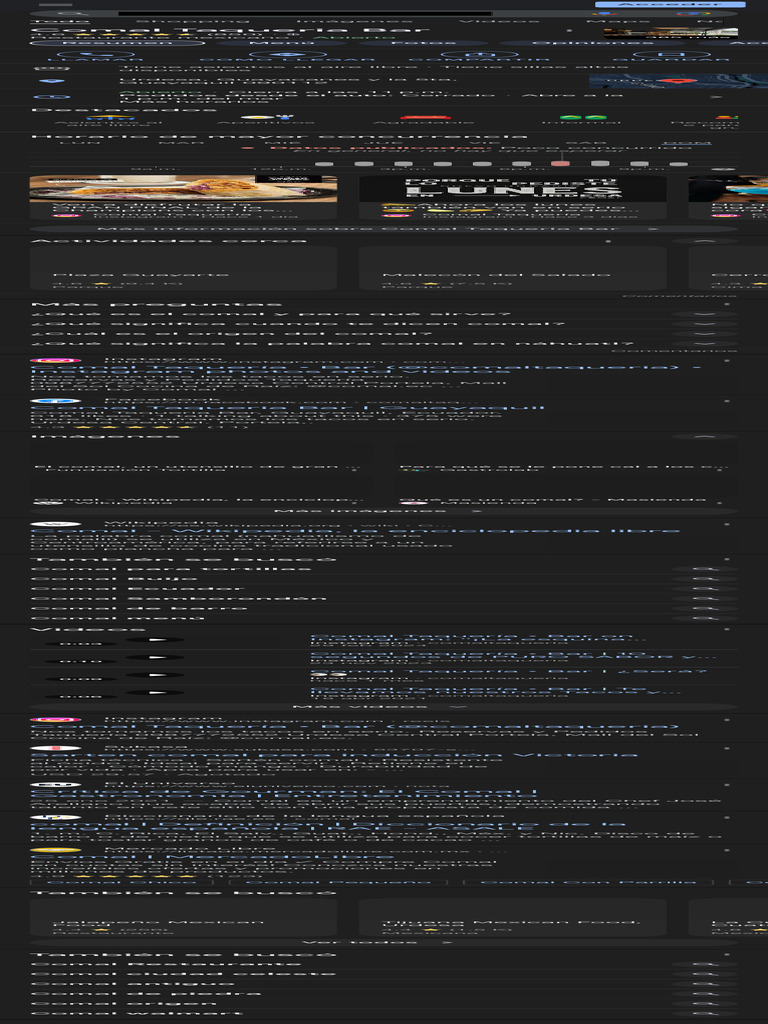Collapse the Imágenes section chevron

tap(705, 436)
